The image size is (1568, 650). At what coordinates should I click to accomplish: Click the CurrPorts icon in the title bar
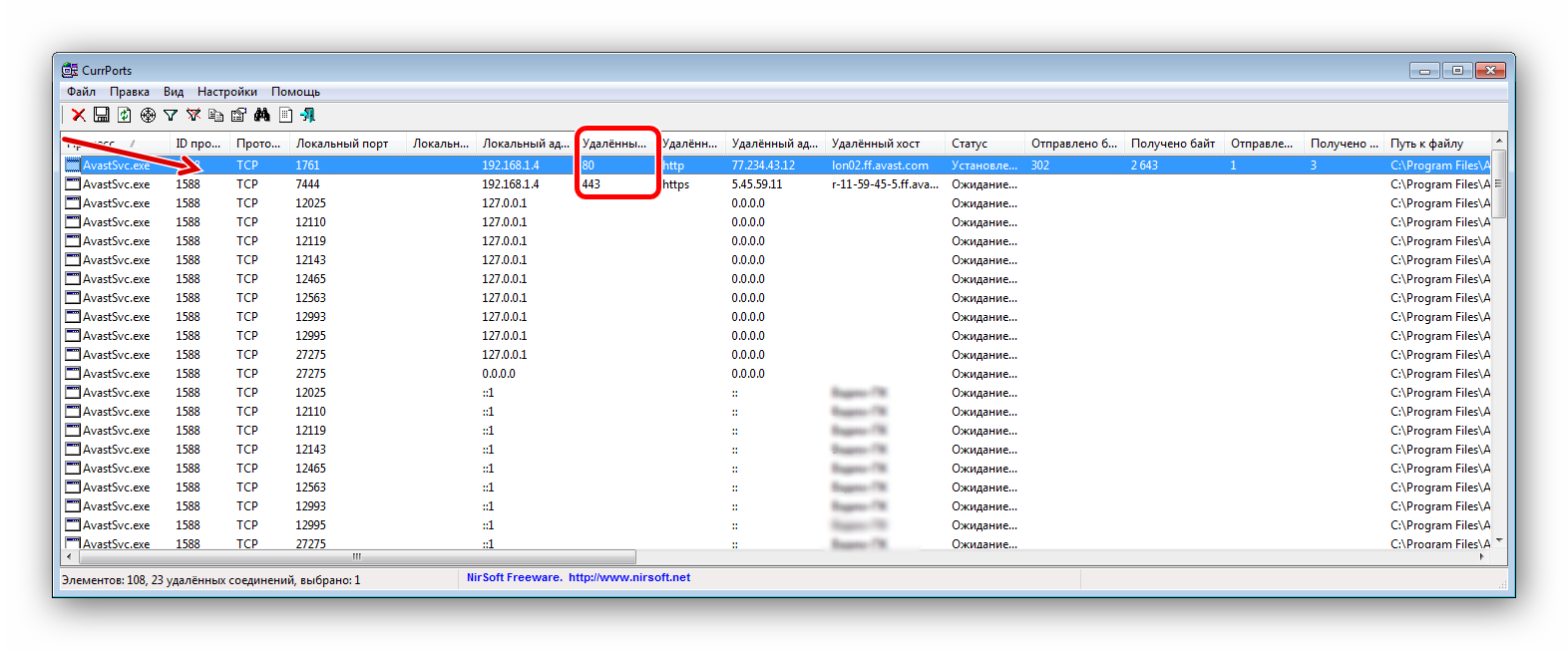[70, 70]
